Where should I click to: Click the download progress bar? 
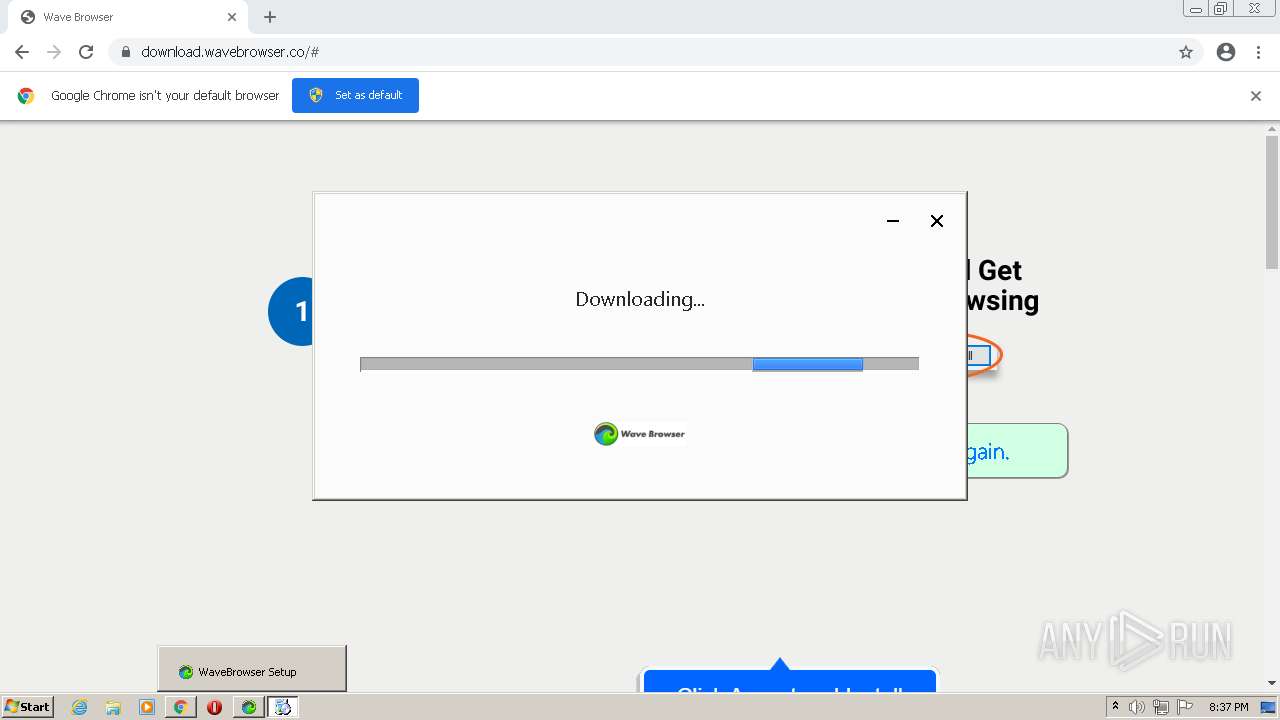(639, 364)
